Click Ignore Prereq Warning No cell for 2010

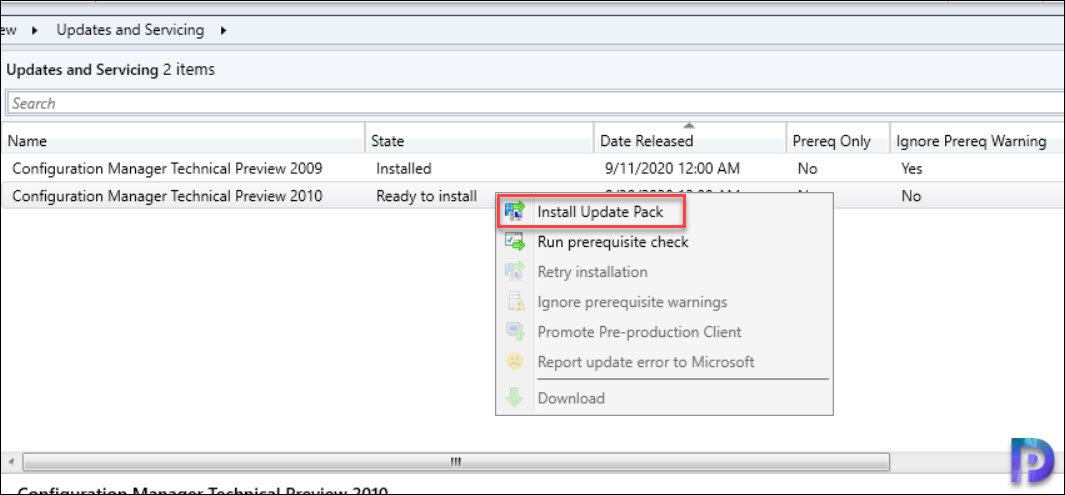click(910, 196)
